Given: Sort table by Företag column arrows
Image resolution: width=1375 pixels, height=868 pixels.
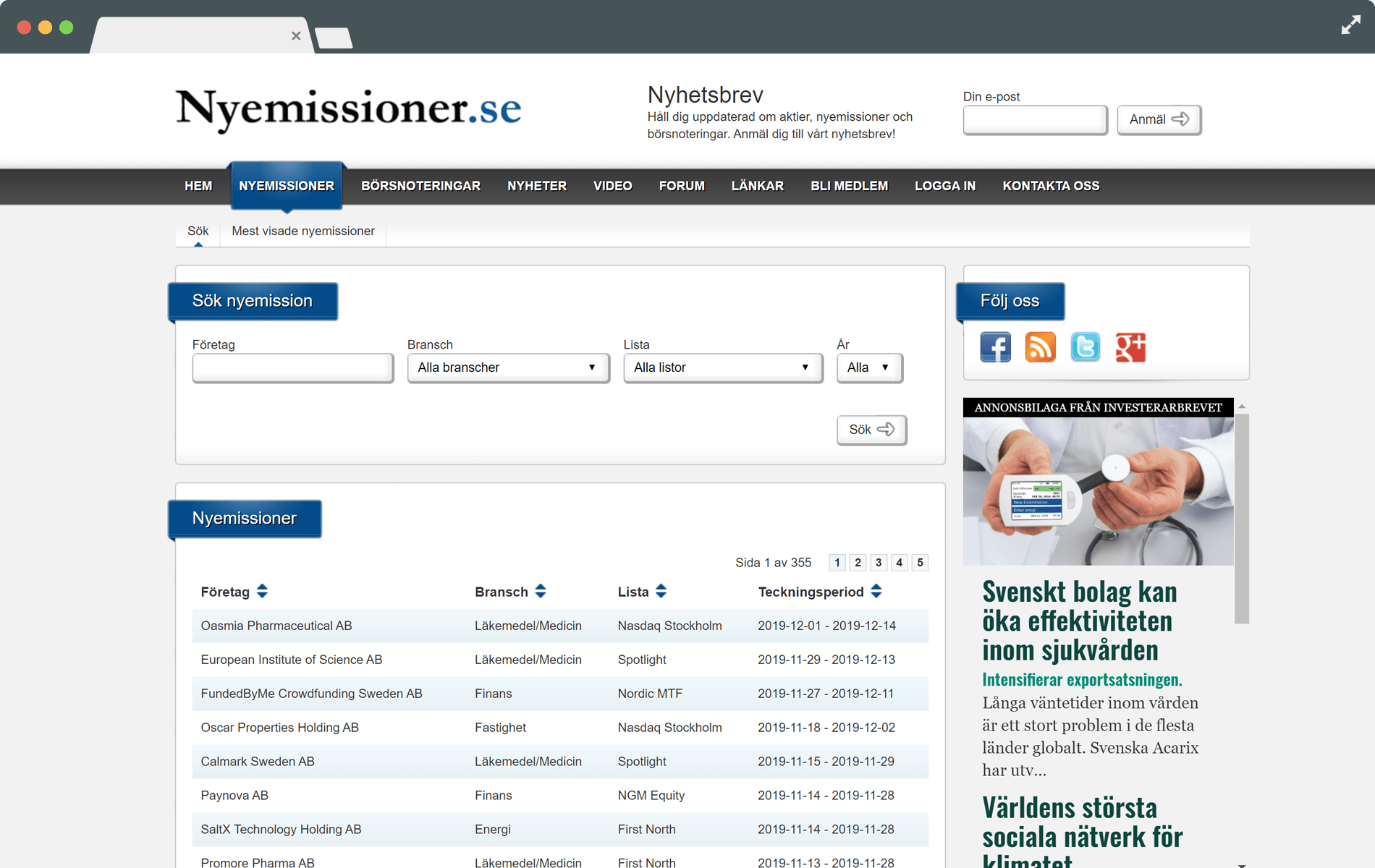Looking at the screenshot, I should pyautogui.click(x=262, y=592).
